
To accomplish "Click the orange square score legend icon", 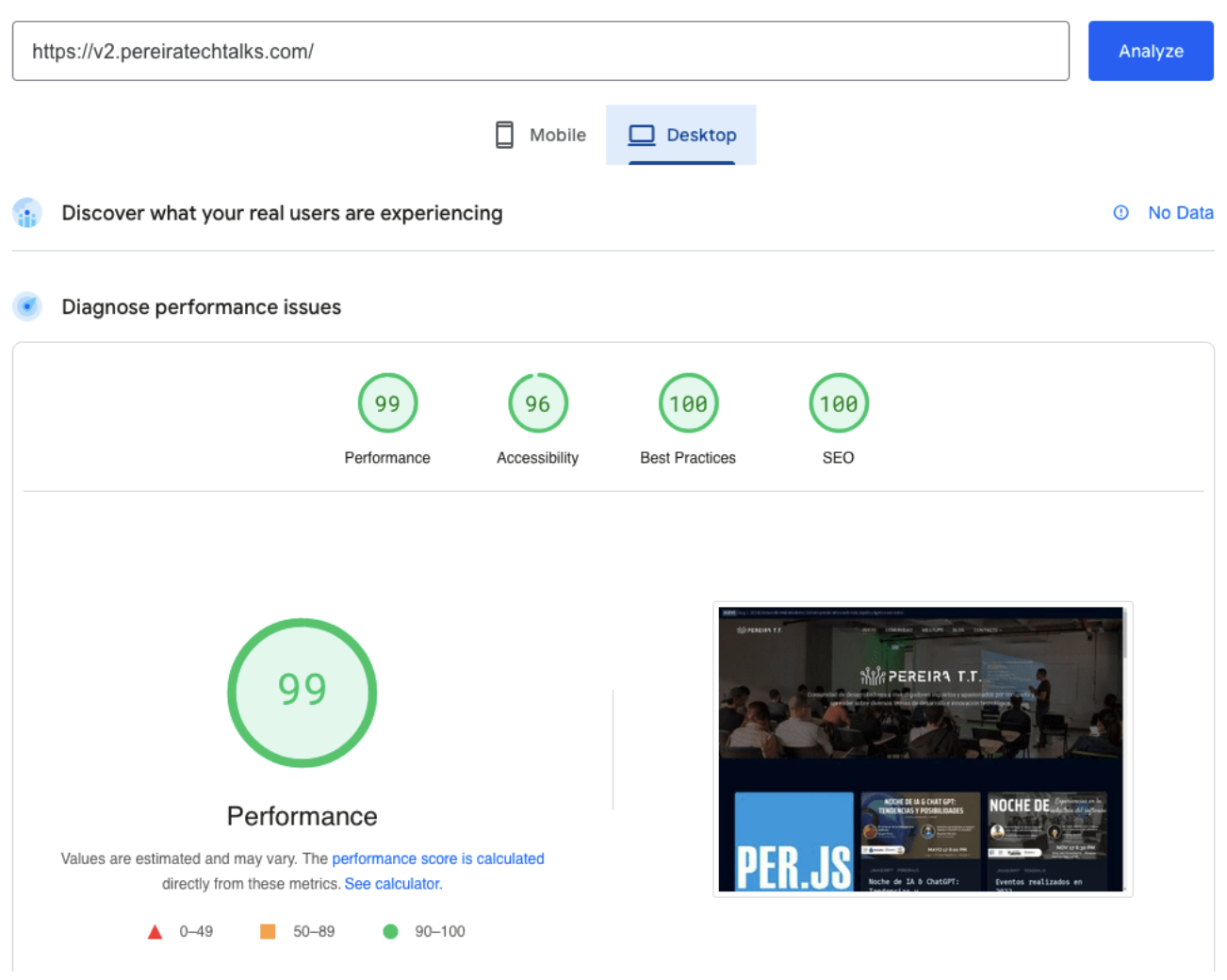I will click(268, 931).
